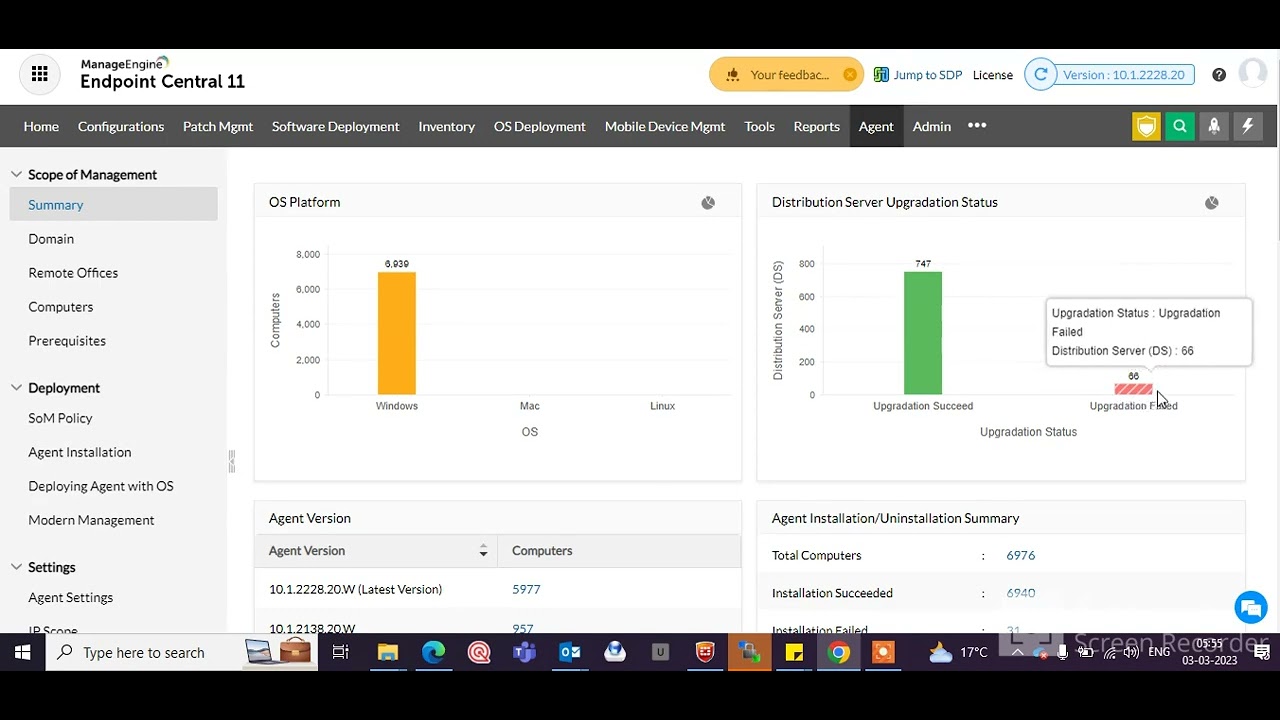Viewport: 1280px width, 720px height.
Task: Click the lightning bolt quick actions icon
Action: point(1247,126)
